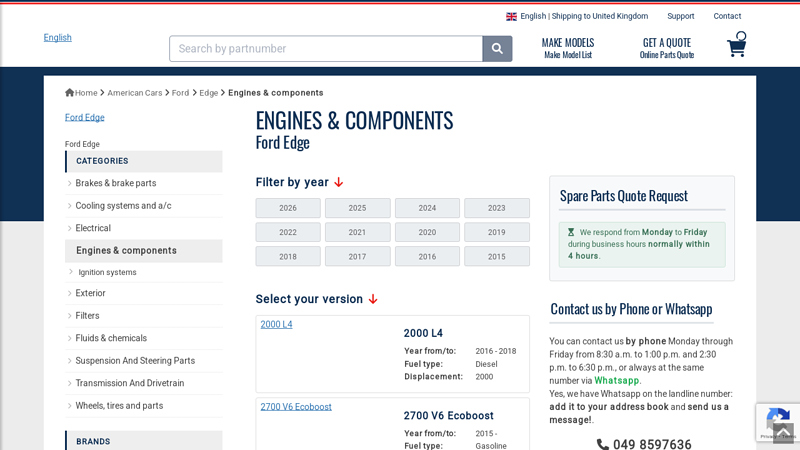Select Engines & components category

pos(144,251)
